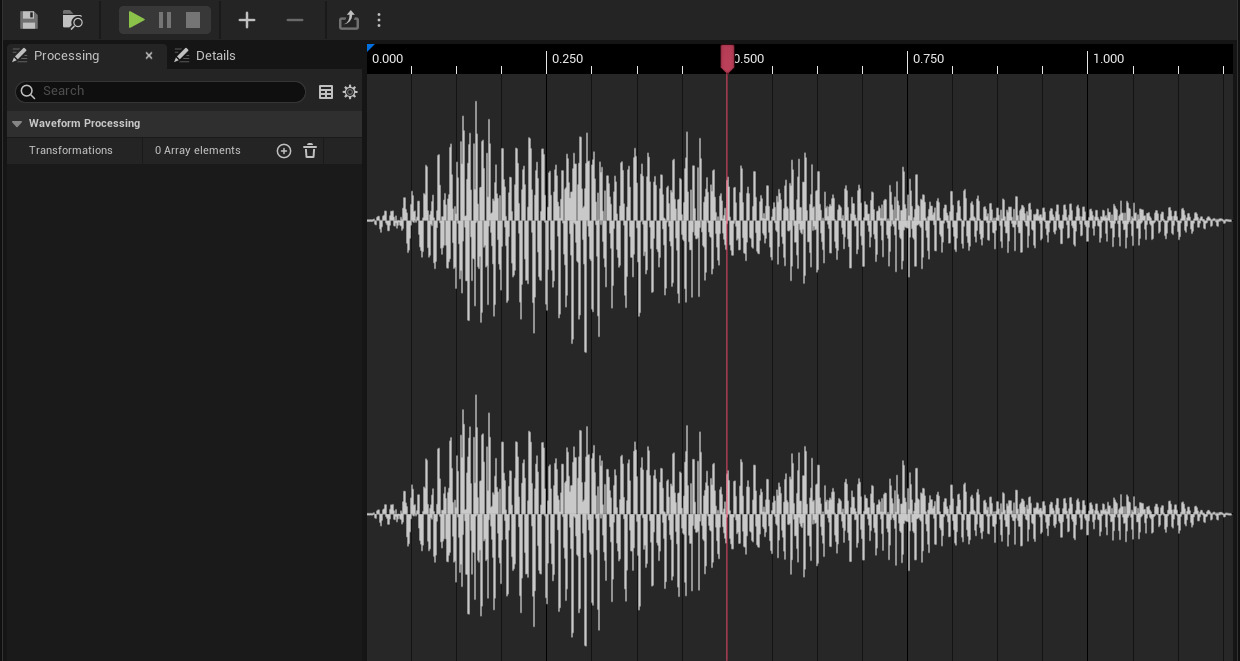This screenshot has height=661, width=1240.
Task: Clear the Transformations array with trash icon
Action: coord(309,150)
